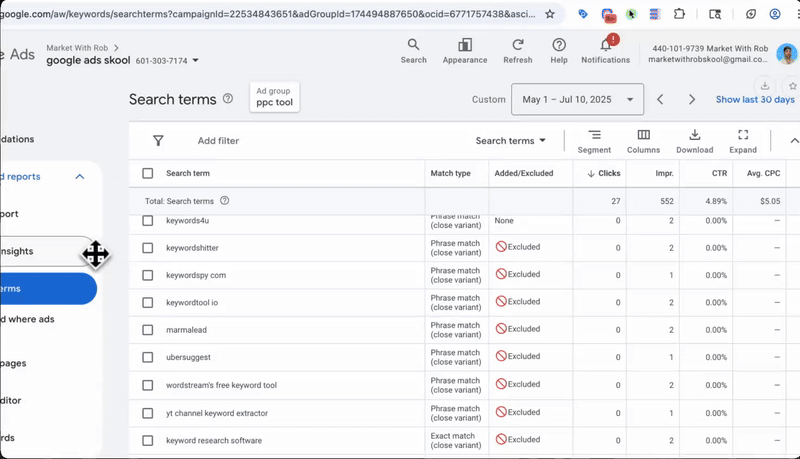Check the marmalead row

point(147,330)
